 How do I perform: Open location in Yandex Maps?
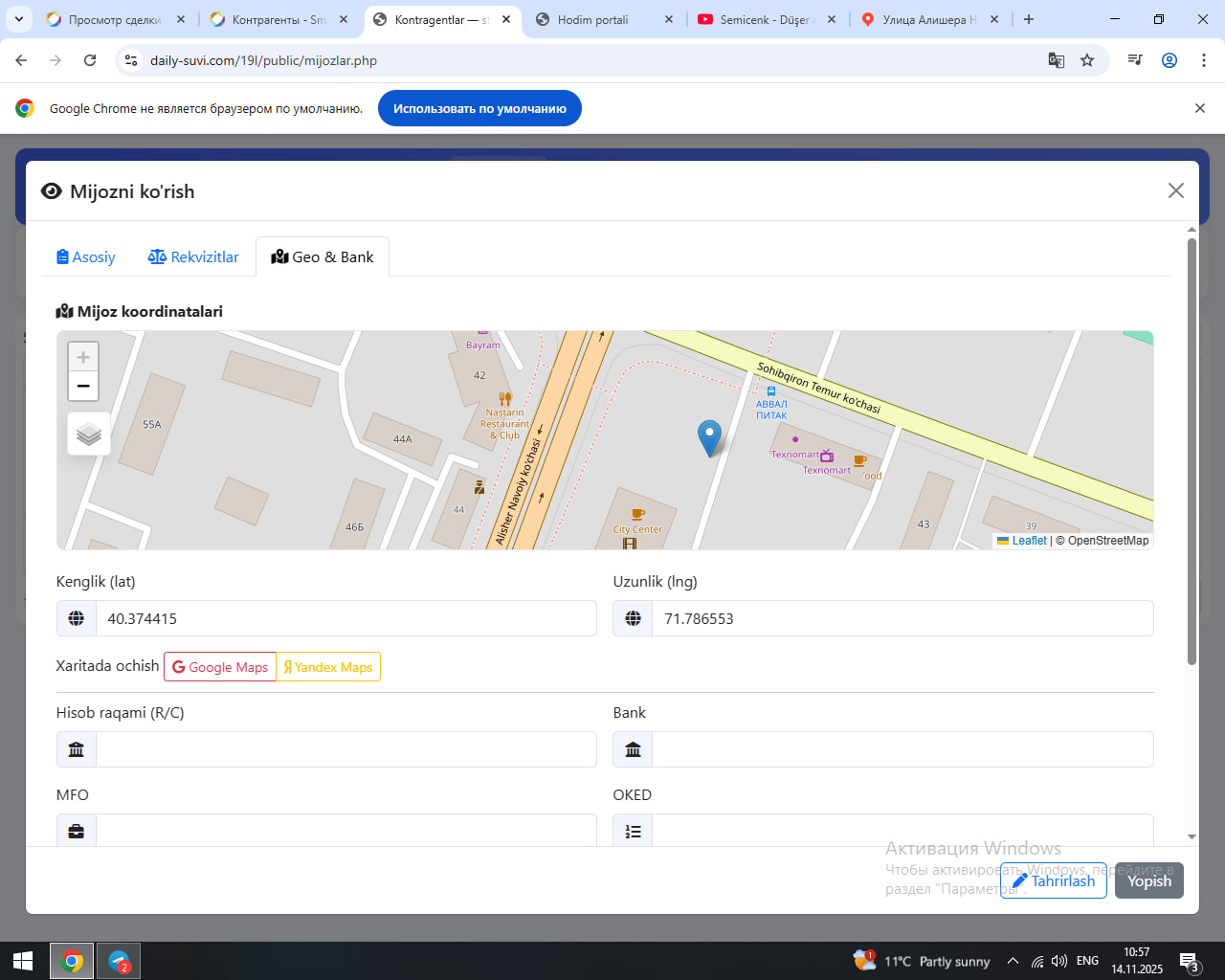328,667
